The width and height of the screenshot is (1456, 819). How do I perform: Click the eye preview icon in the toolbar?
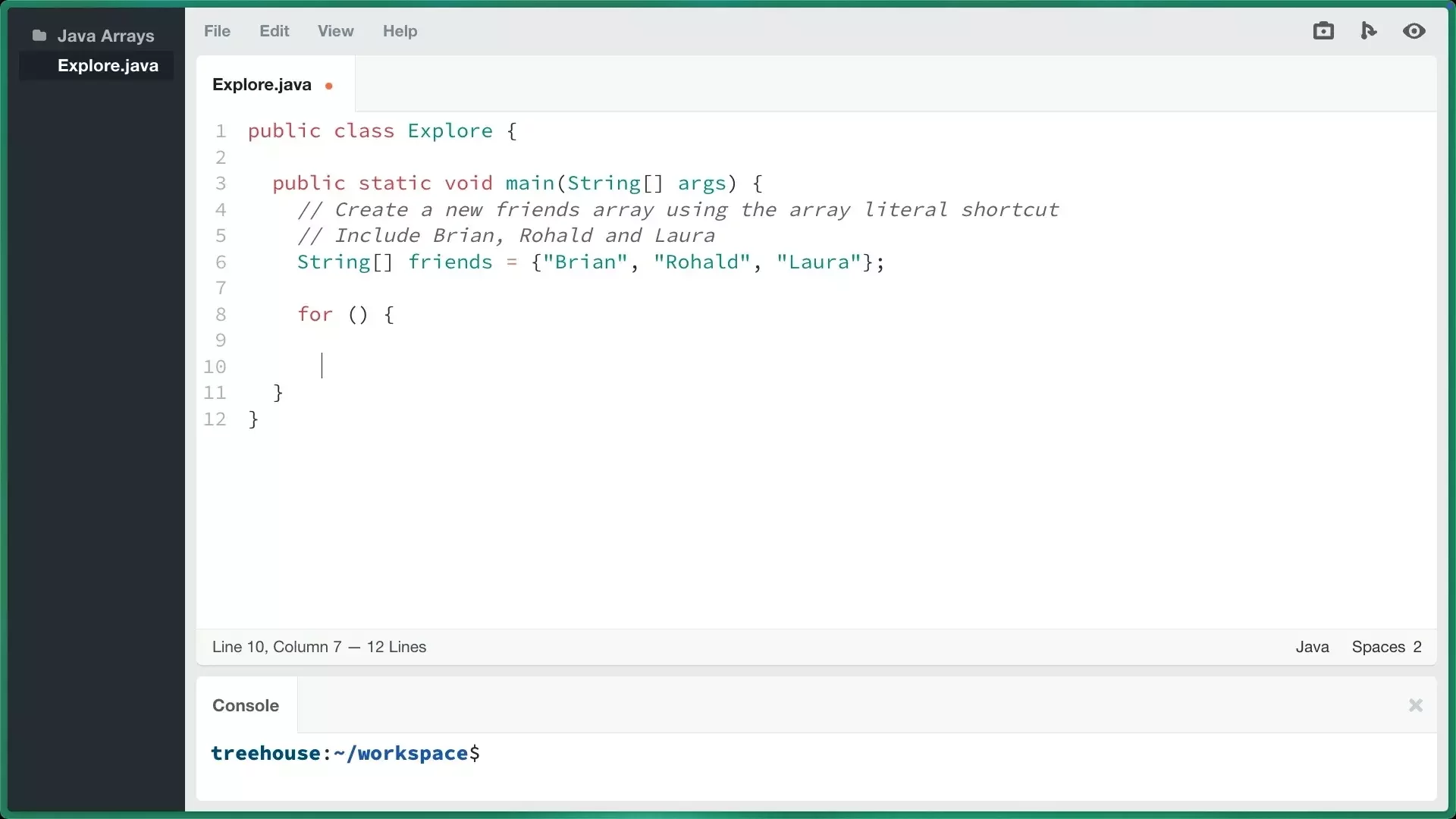pos(1414,31)
